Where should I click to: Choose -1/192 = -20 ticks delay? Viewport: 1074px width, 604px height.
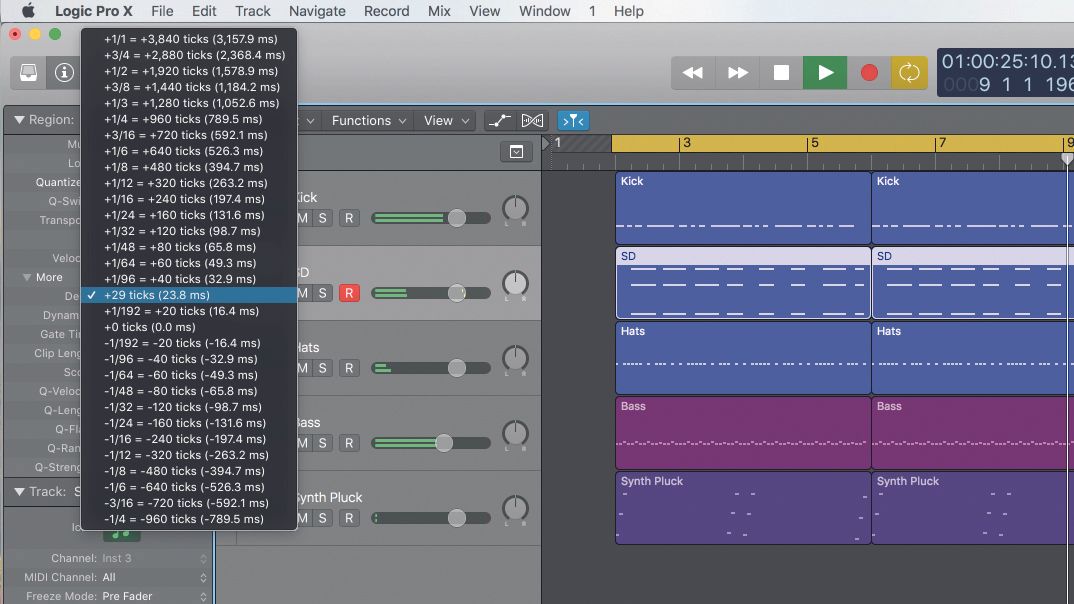pos(189,343)
